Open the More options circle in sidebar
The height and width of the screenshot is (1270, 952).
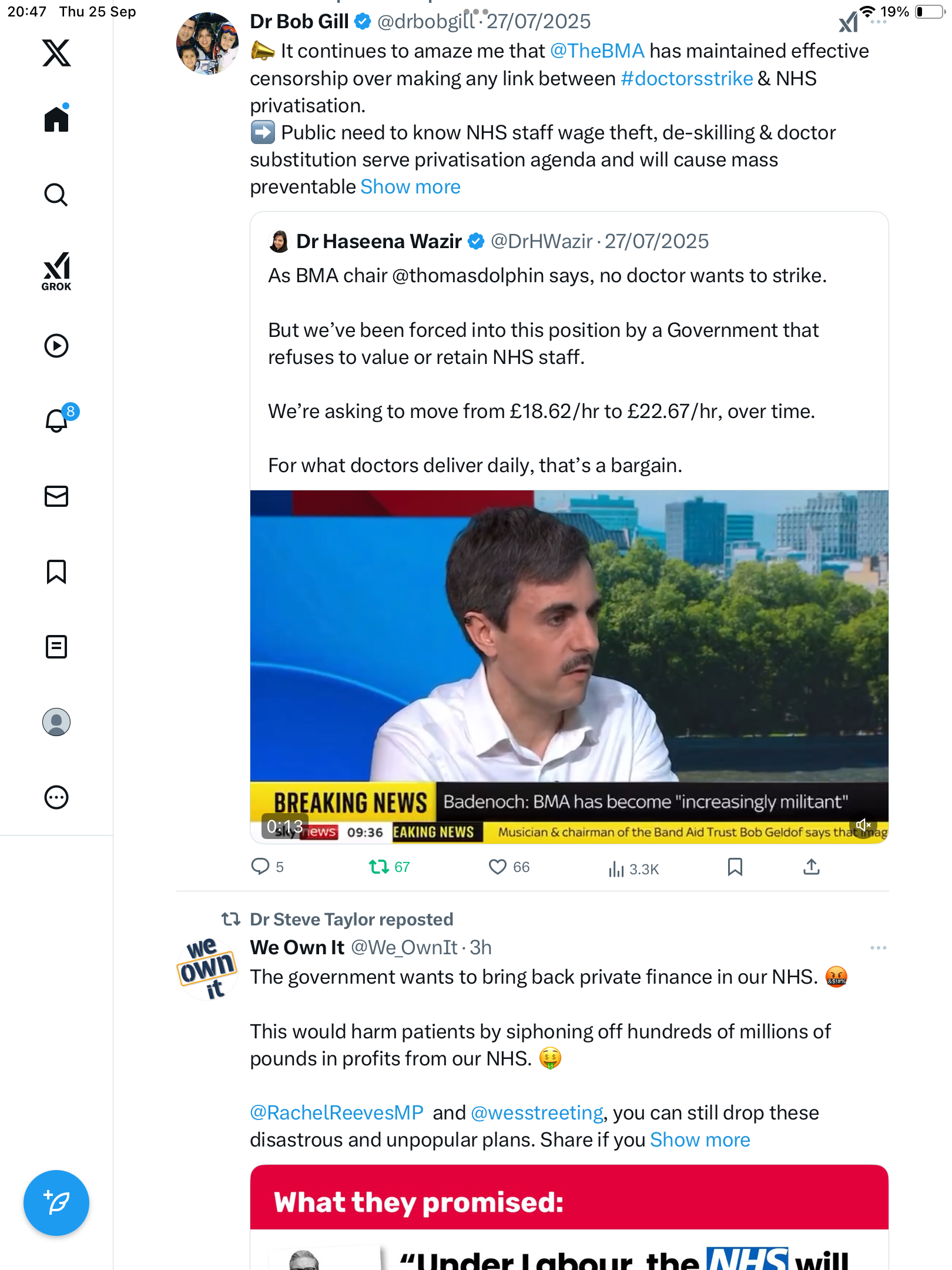(56, 797)
